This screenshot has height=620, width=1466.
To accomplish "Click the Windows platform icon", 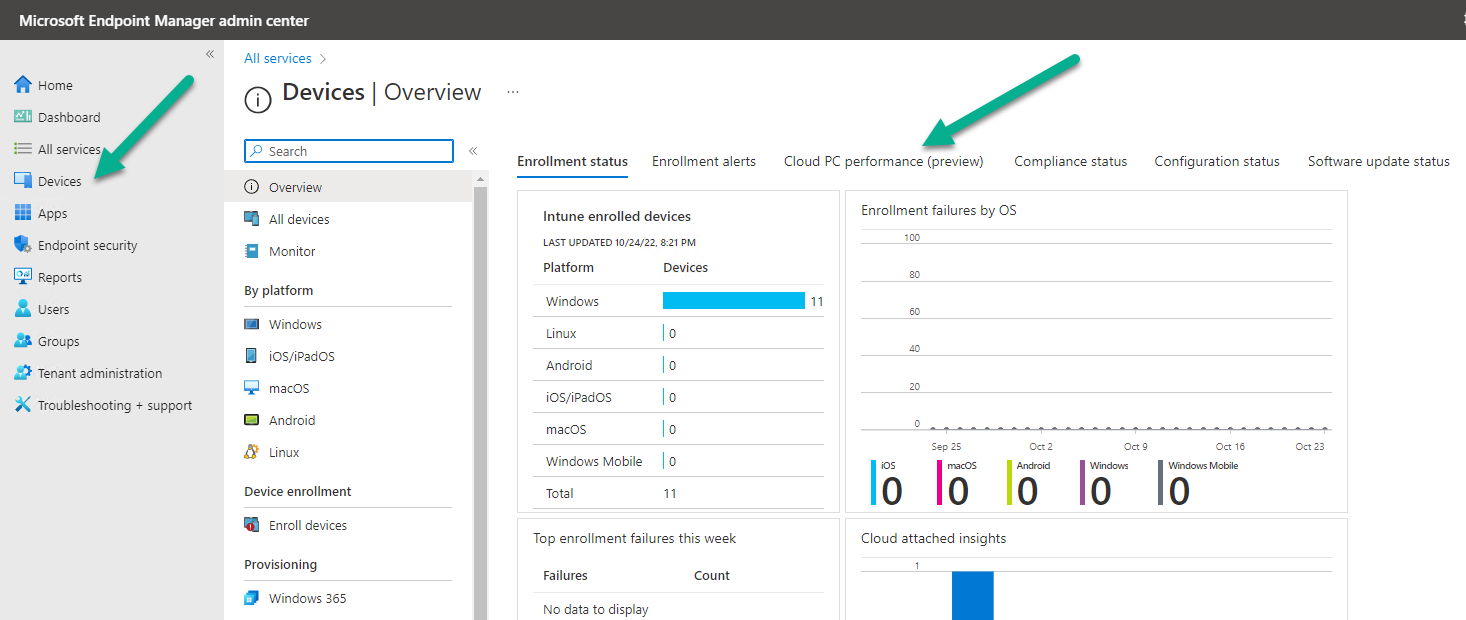I will tap(252, 324).
